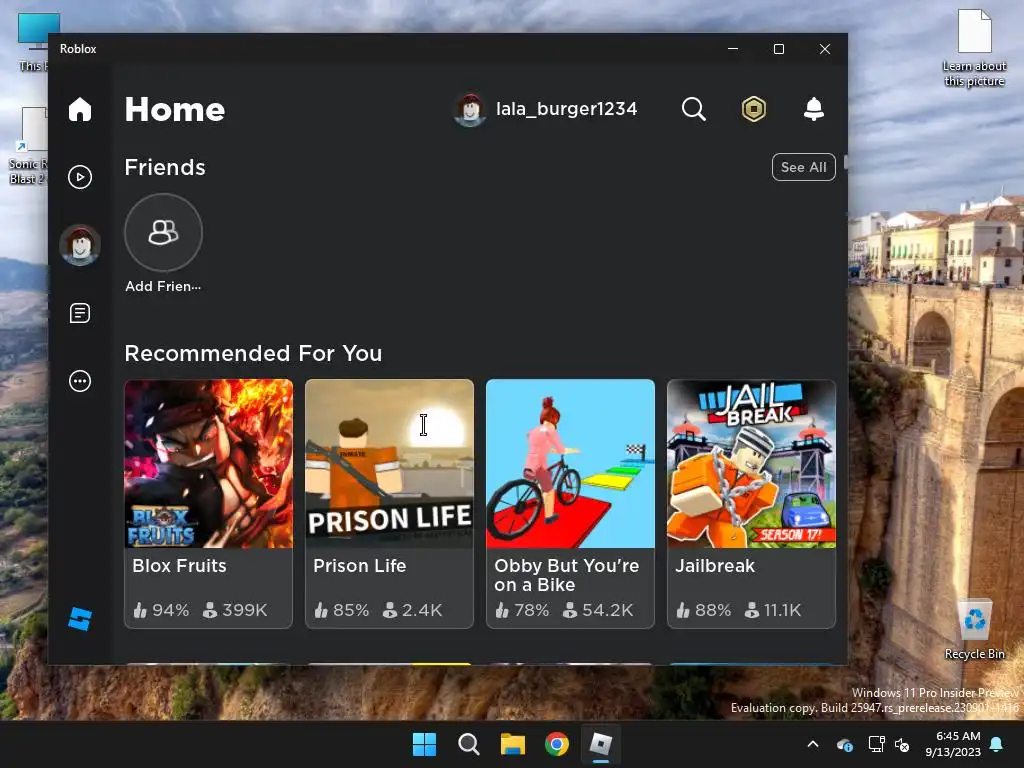Click the 2.4K player count

click(413, 610)
